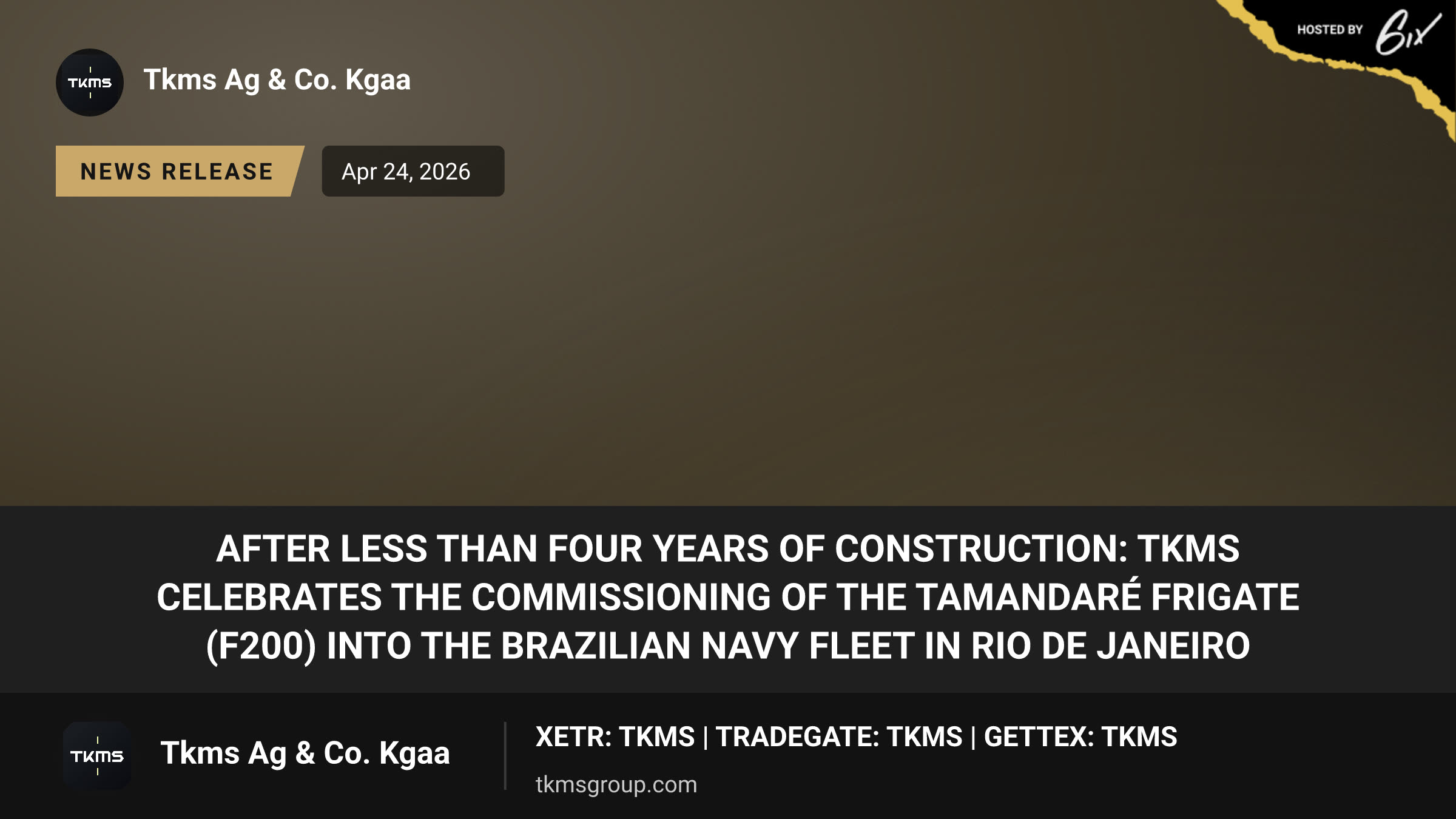Click the square TKMS logo in footer

point(97,756)
